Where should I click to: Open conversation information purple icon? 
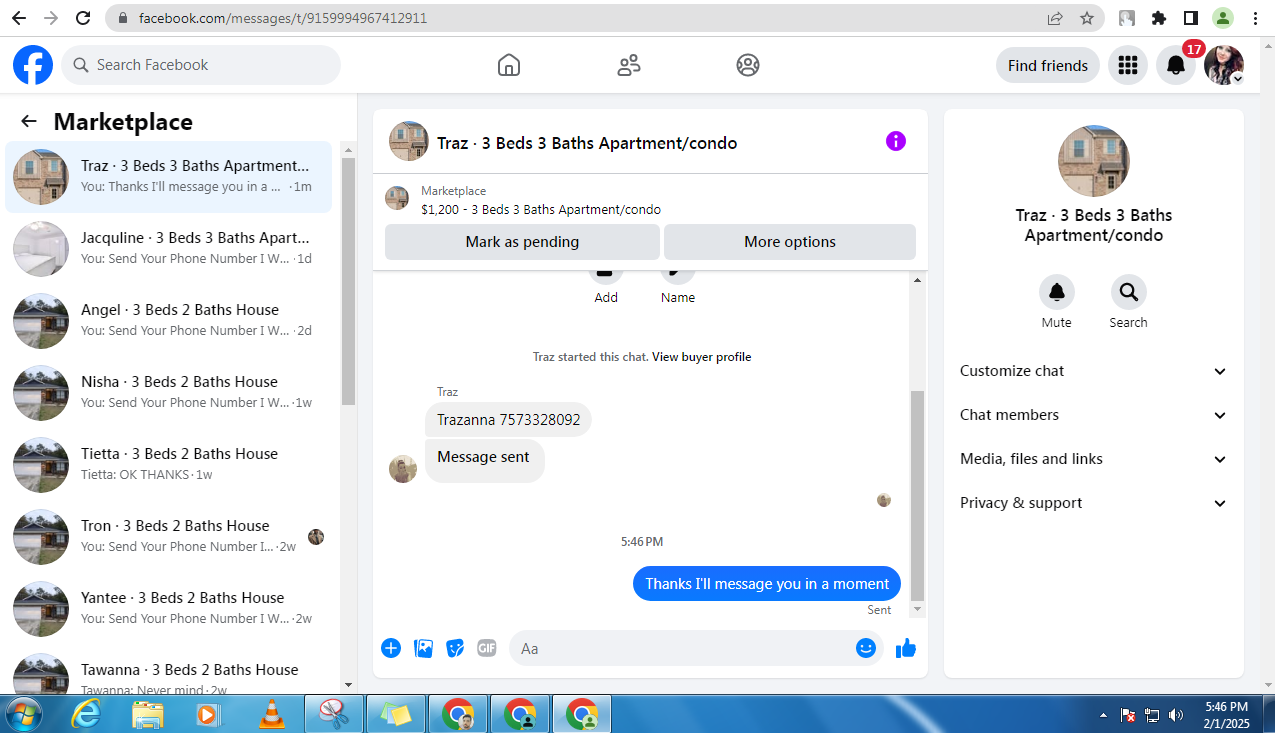coord(896,141)
